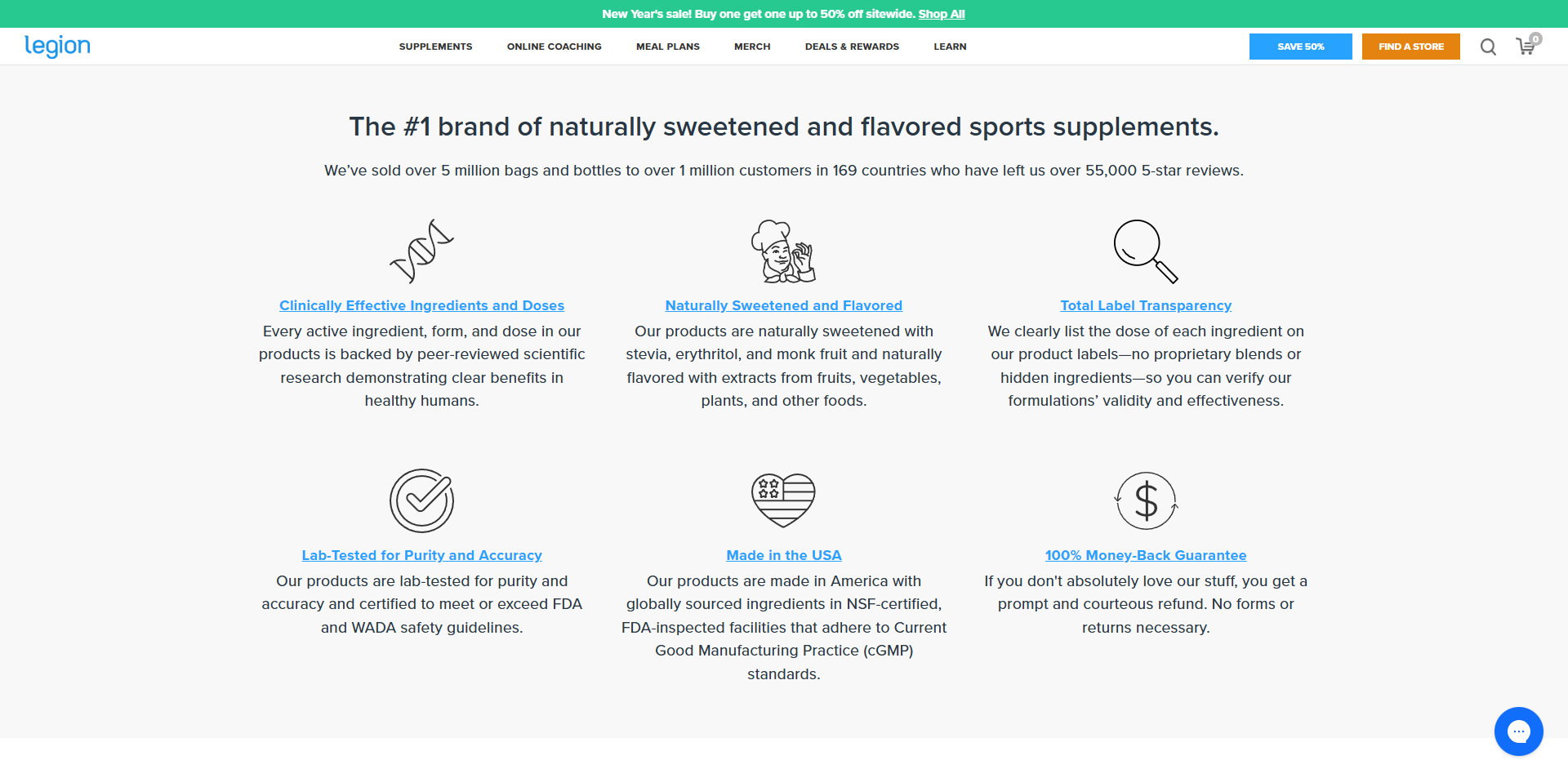Viewport: 1568px width, 778px height.
Task: Open the Learn menu
Action: (950, 47)
